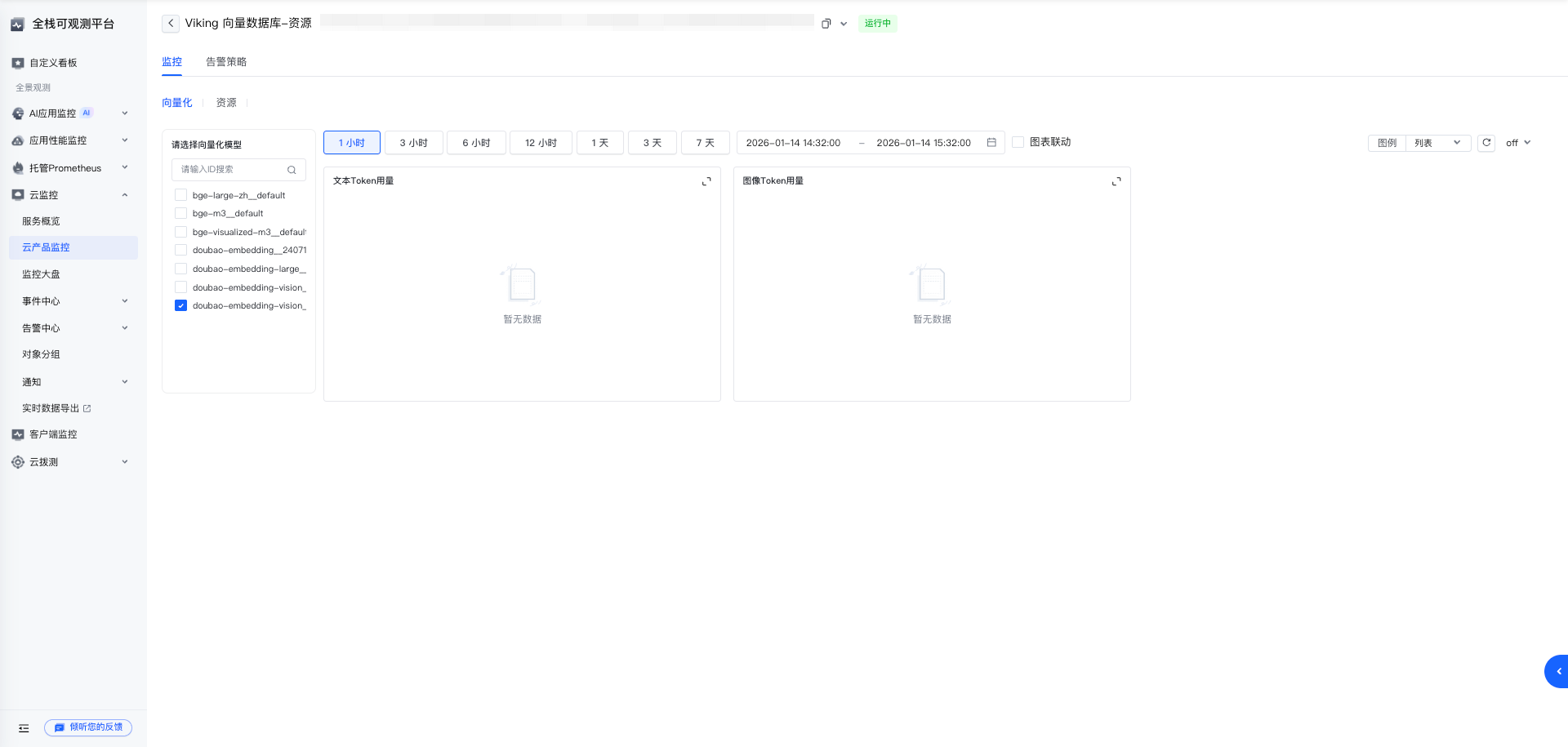This screenshot has height=747, width=1568.
Task: Check the bge-large-zh__default model
Action: pos(181,195)
